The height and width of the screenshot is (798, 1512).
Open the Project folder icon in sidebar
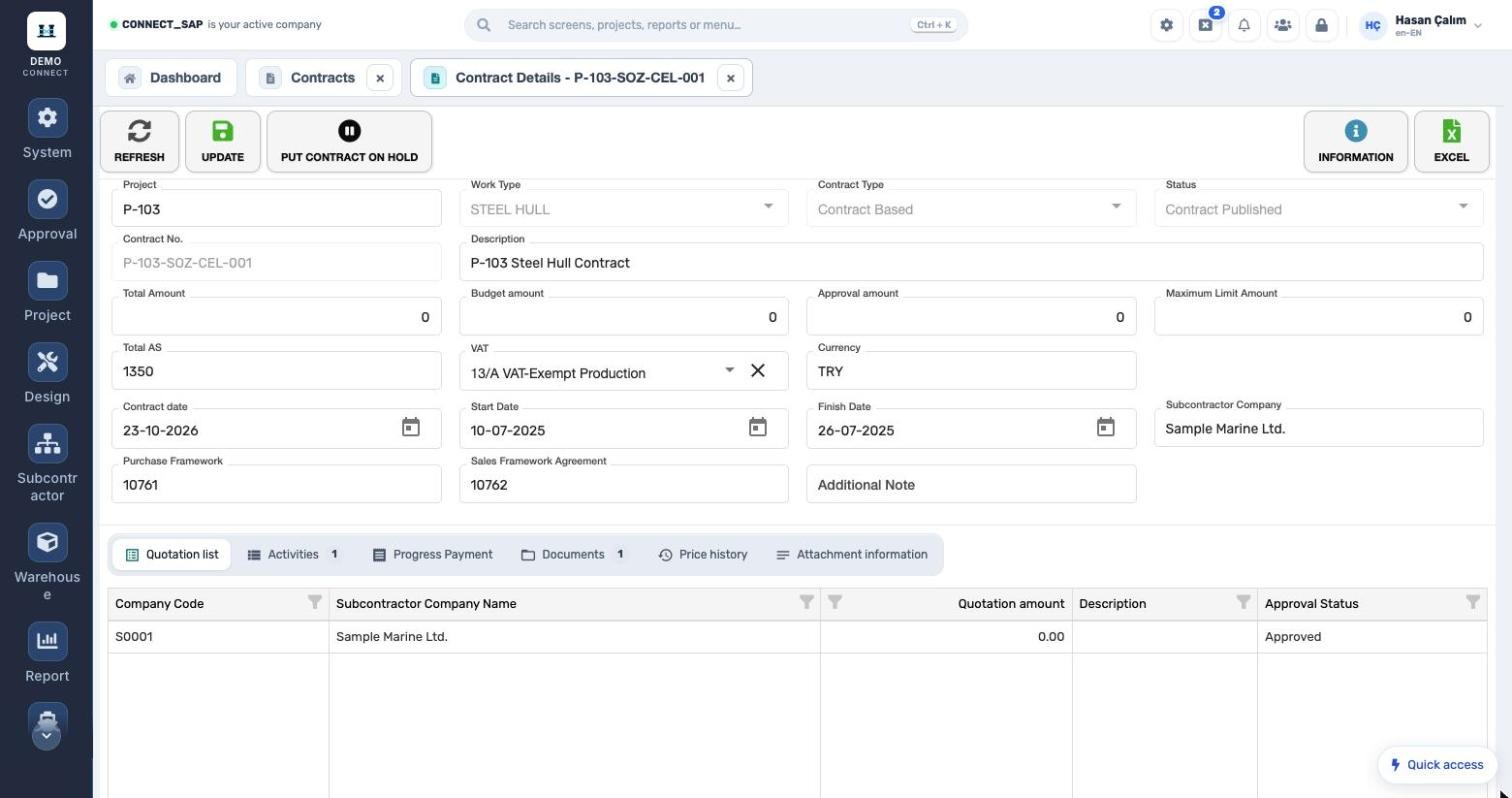[x=47, y=281]
